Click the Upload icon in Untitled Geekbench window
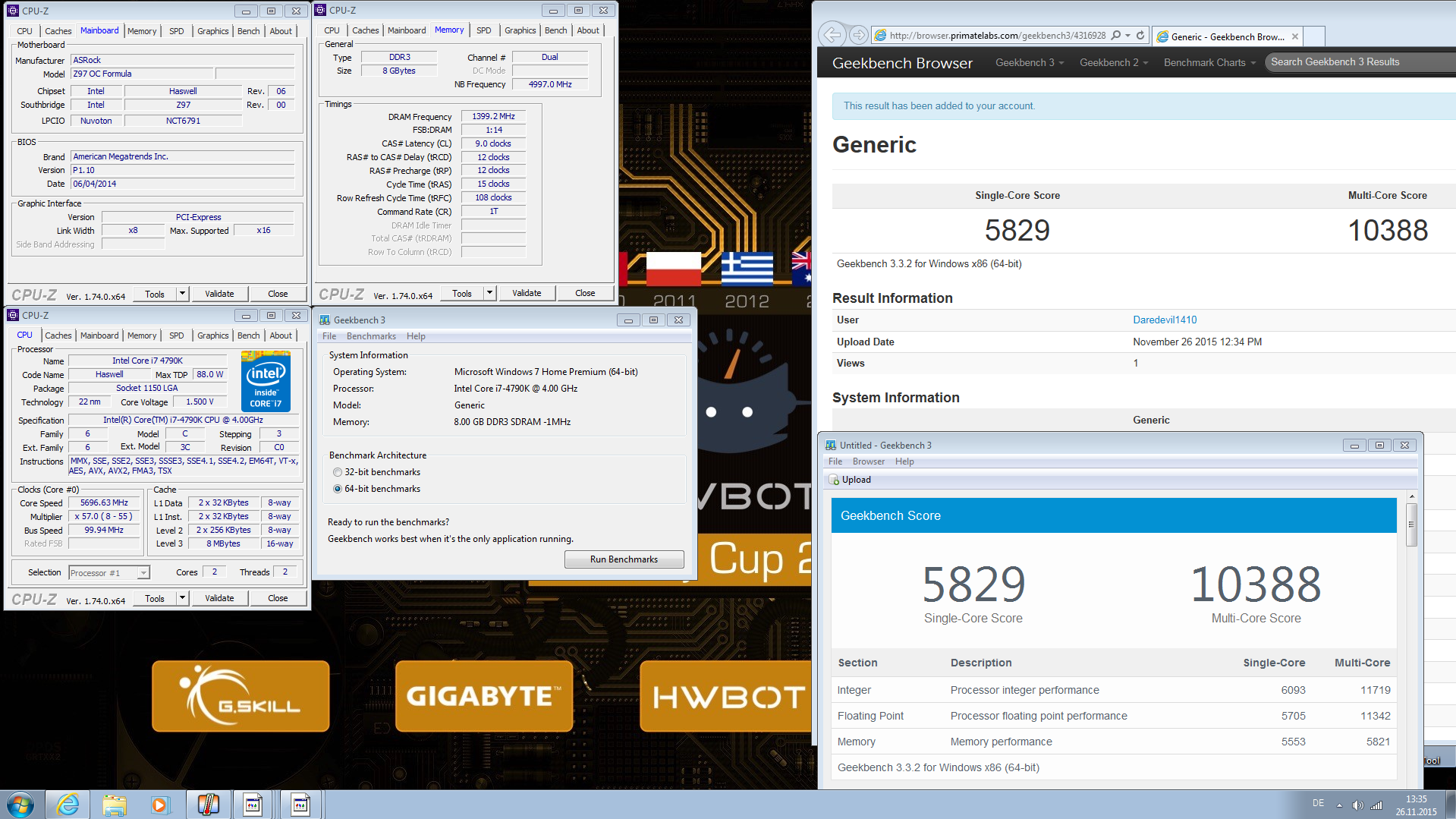The height and width of the screenshot is (819, 1456). pos(835,480)
